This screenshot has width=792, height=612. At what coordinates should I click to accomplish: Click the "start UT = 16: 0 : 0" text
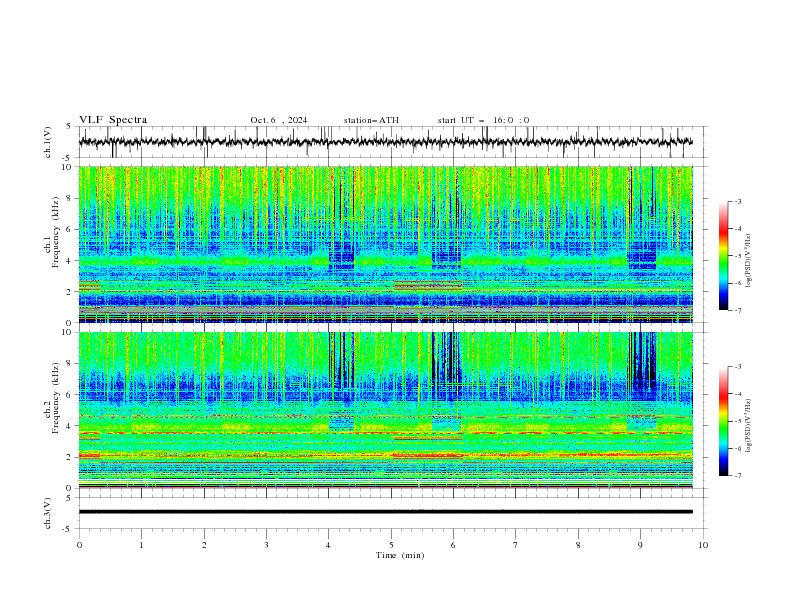click(483, 120)
